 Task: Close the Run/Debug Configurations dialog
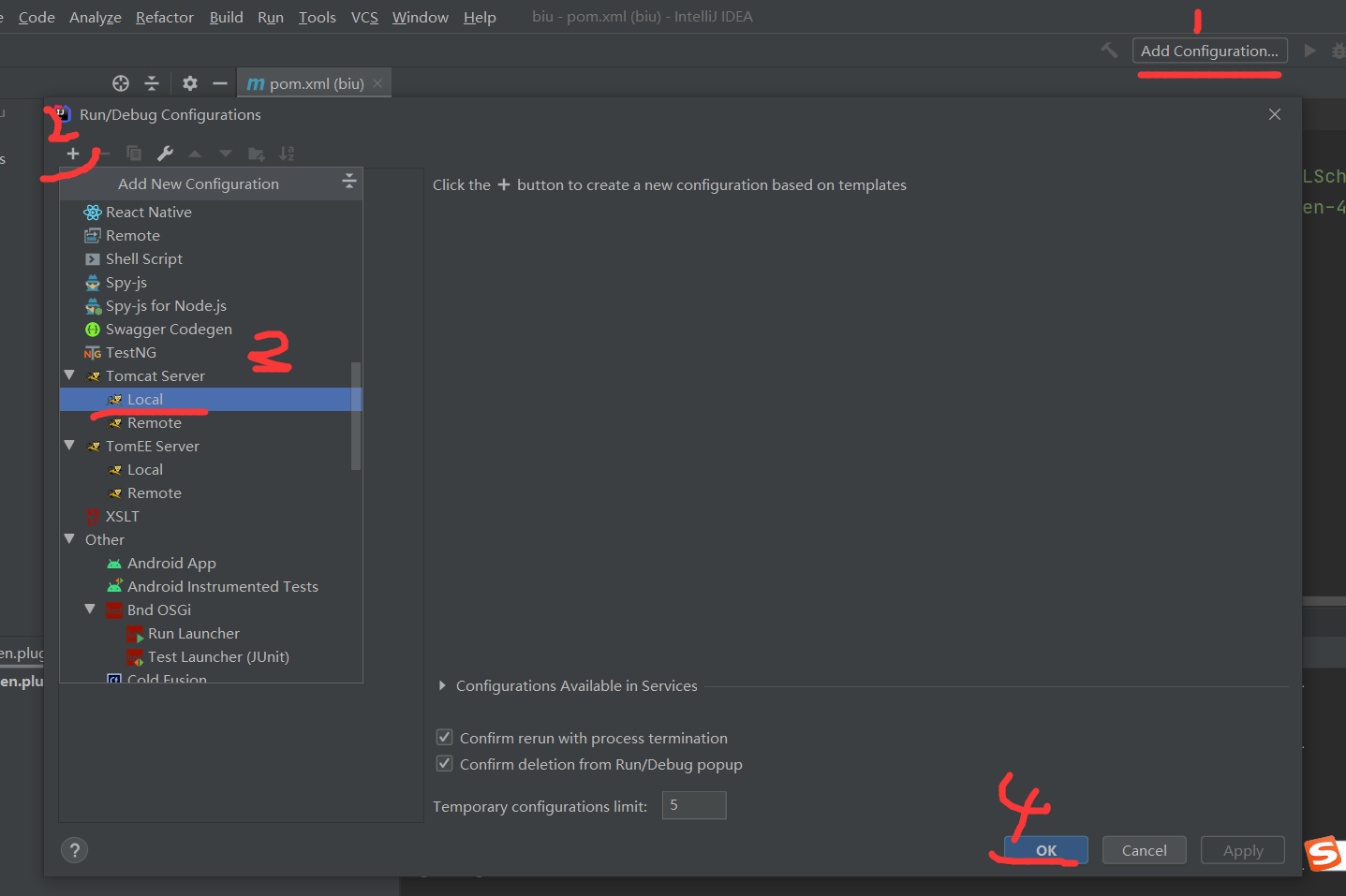pyautogui.click(x=1275, y=114)
